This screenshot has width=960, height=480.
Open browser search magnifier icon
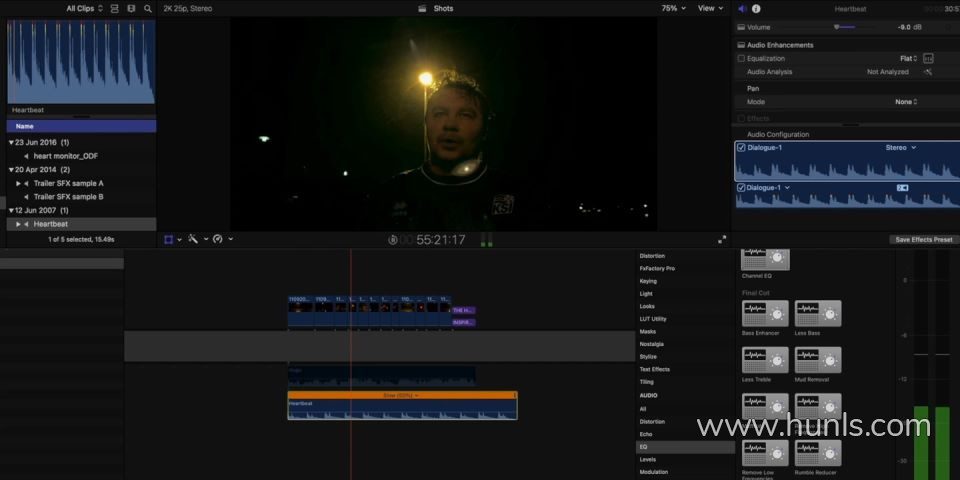148,9
